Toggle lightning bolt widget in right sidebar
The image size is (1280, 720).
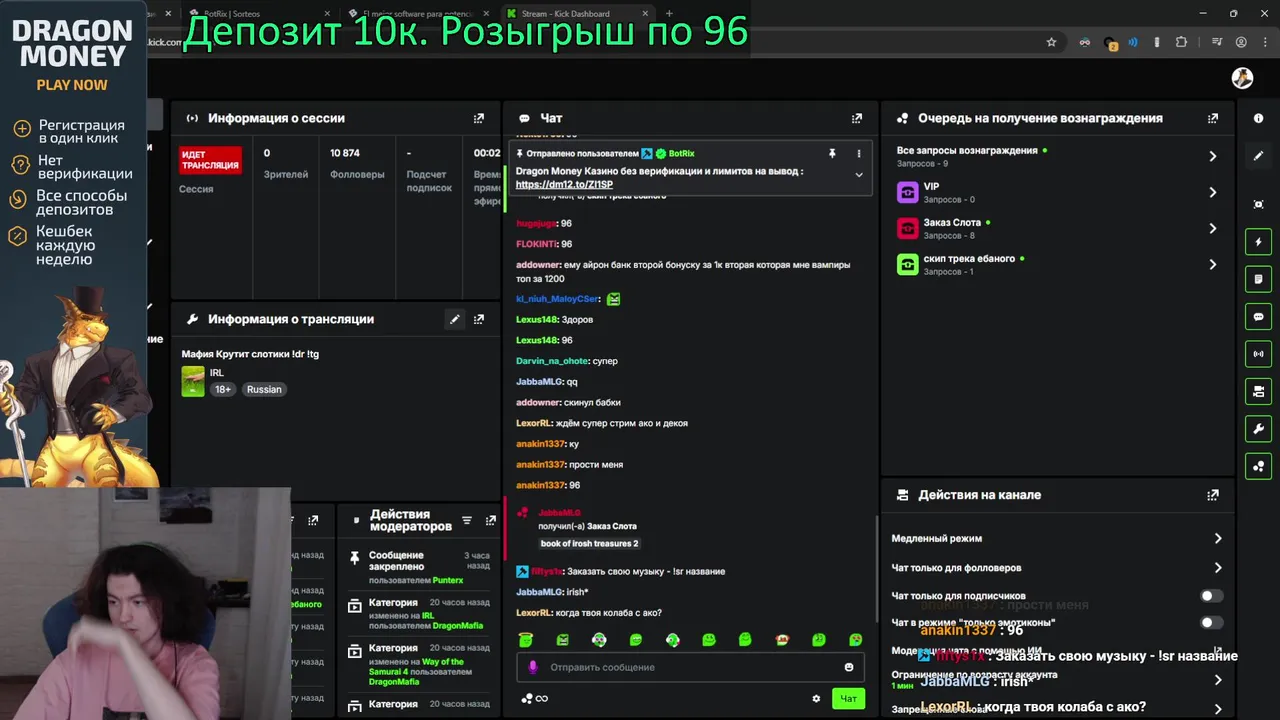click(x=1258, y=242)
